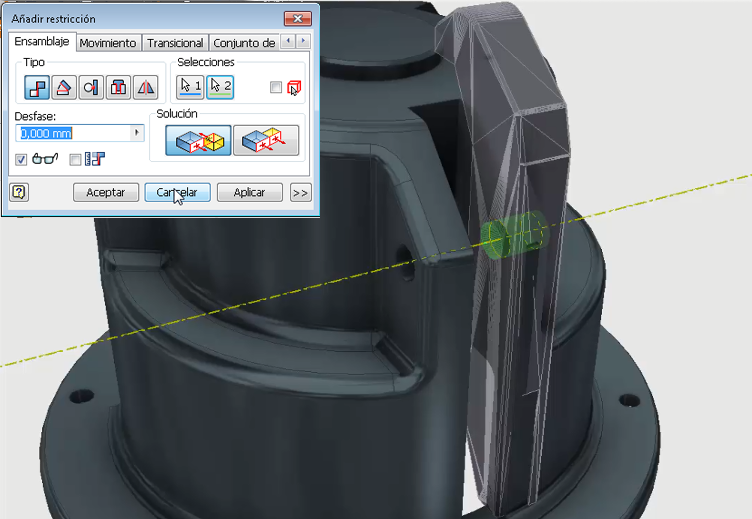Click the predict offset icon

tap(94, 159)
